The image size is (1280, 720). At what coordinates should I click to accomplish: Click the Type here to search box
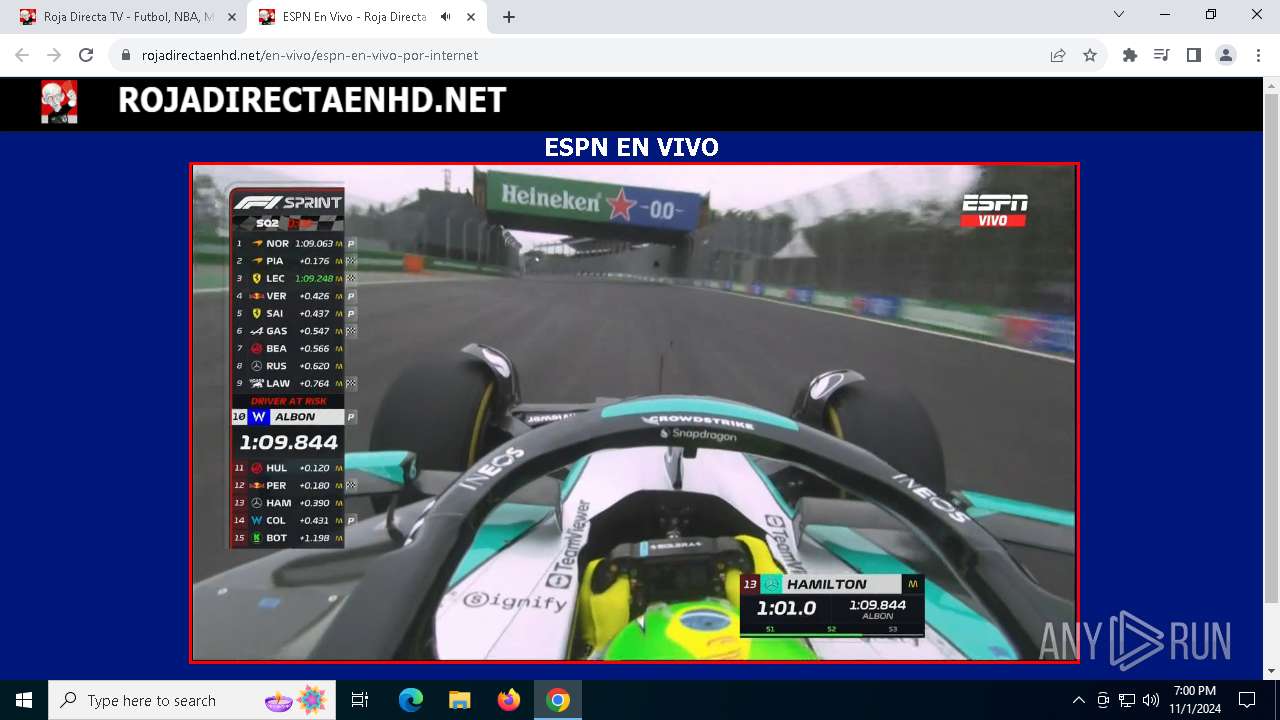click(192, 700)
